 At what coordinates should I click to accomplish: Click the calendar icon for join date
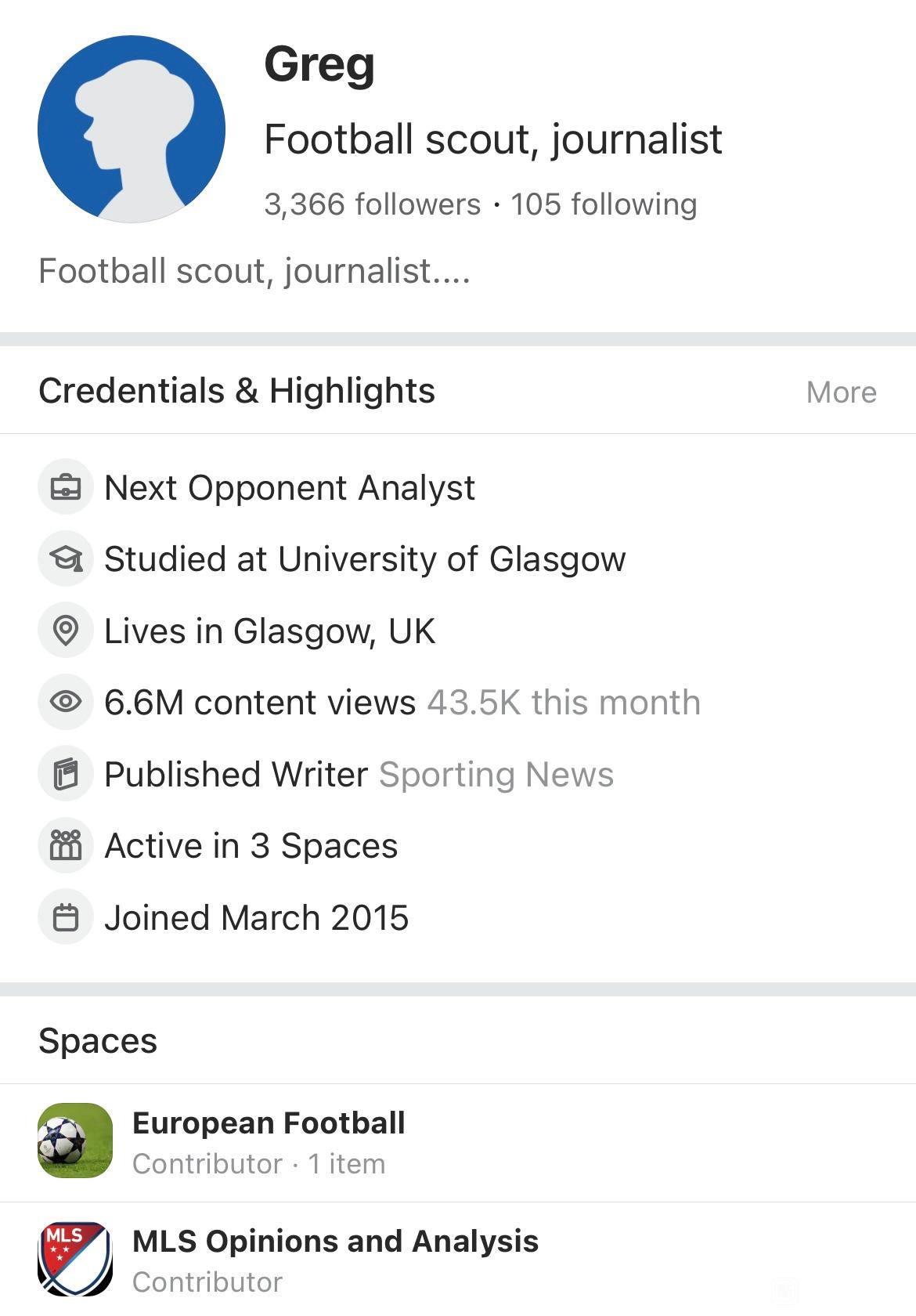[x=66, y=917]
